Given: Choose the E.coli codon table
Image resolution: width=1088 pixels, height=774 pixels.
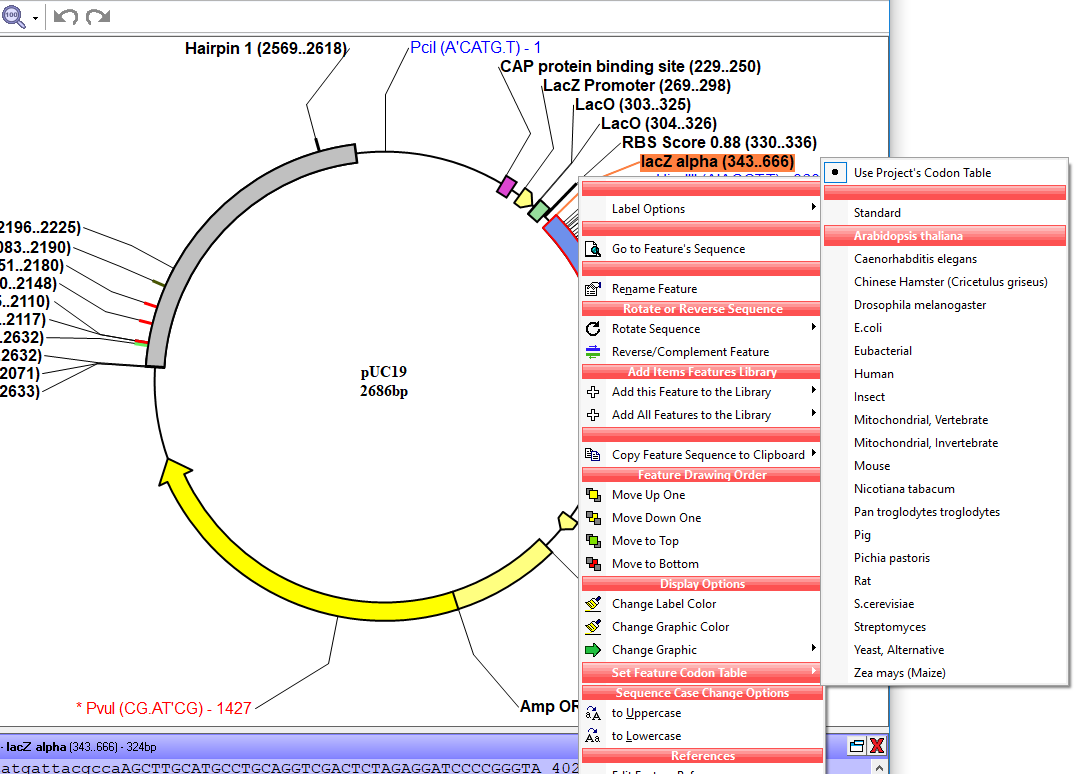Looking at the screenshot, I should [868, 328].
